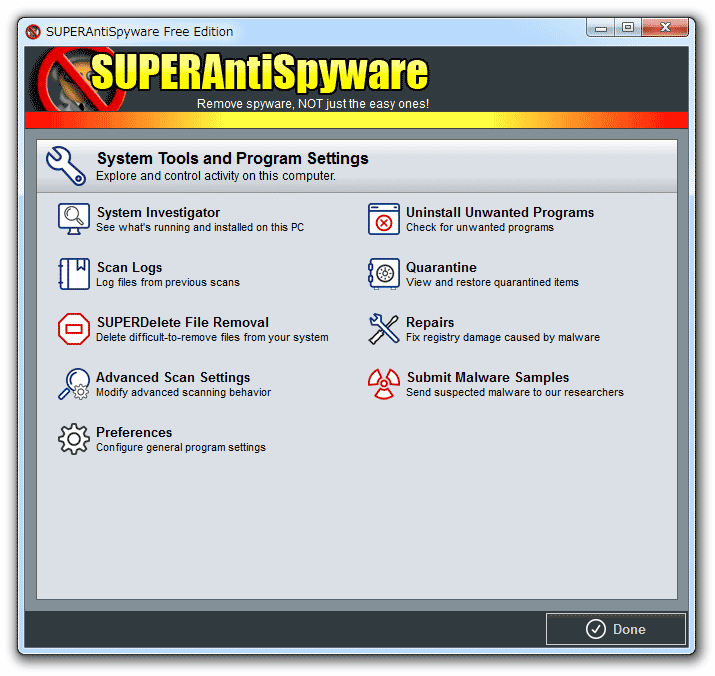Close the SUPERAntiSpyware window
715x676 pixels.
pos(665,28)
